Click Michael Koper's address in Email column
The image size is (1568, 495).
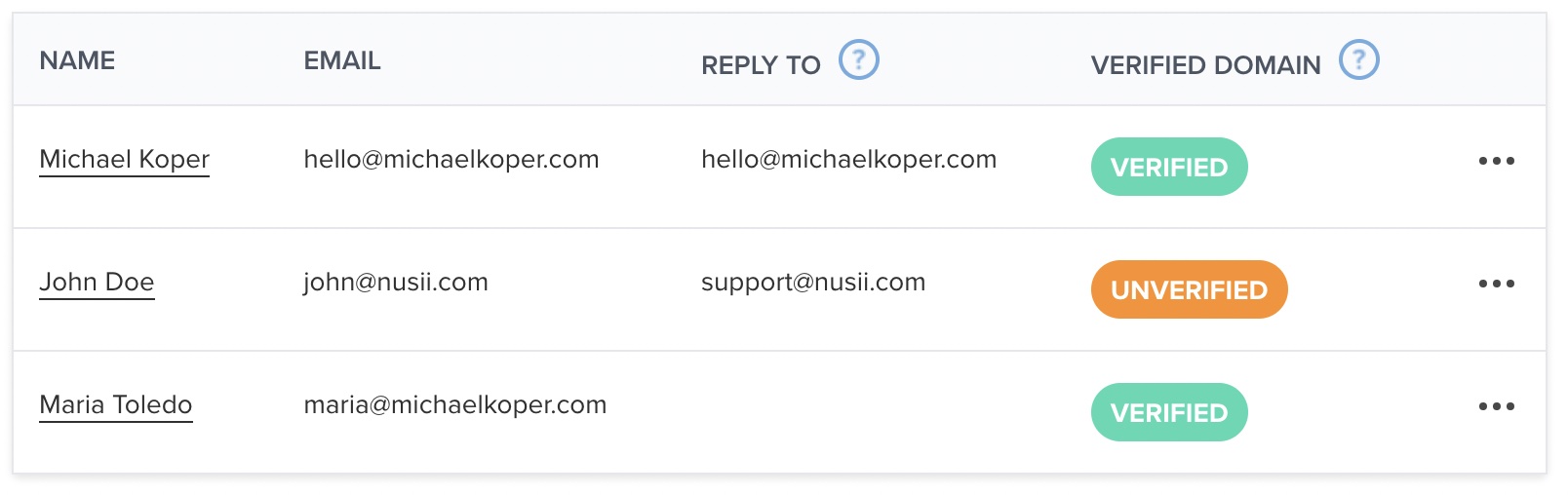(x=451, y=160)
